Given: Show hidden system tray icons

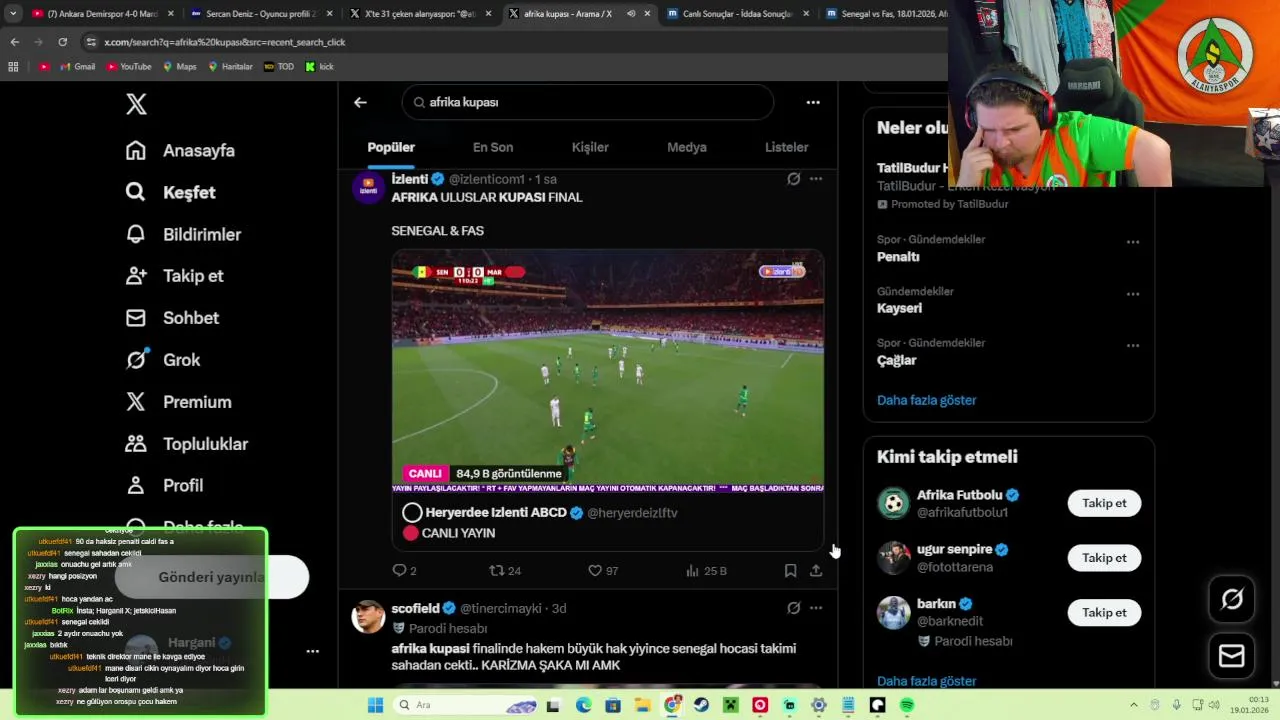Looking at the screenshot, I should pos(1133,705).
